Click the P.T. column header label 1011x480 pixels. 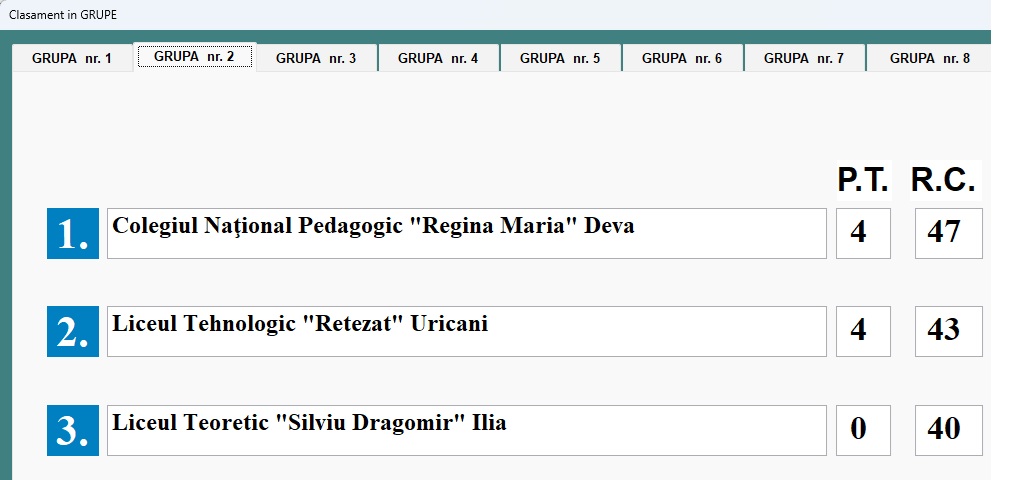(863, 180)
